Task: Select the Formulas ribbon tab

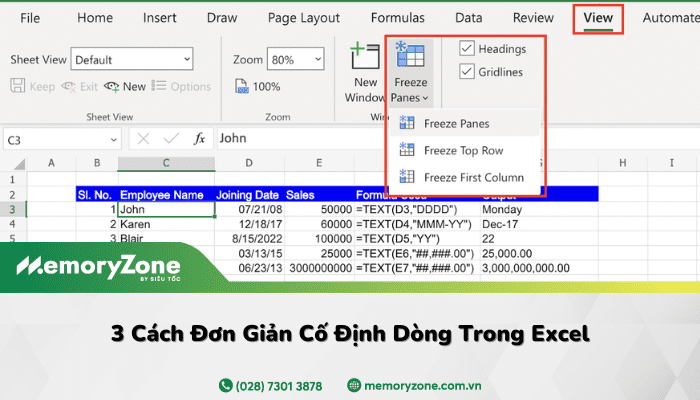Action: tap(397, 18)
